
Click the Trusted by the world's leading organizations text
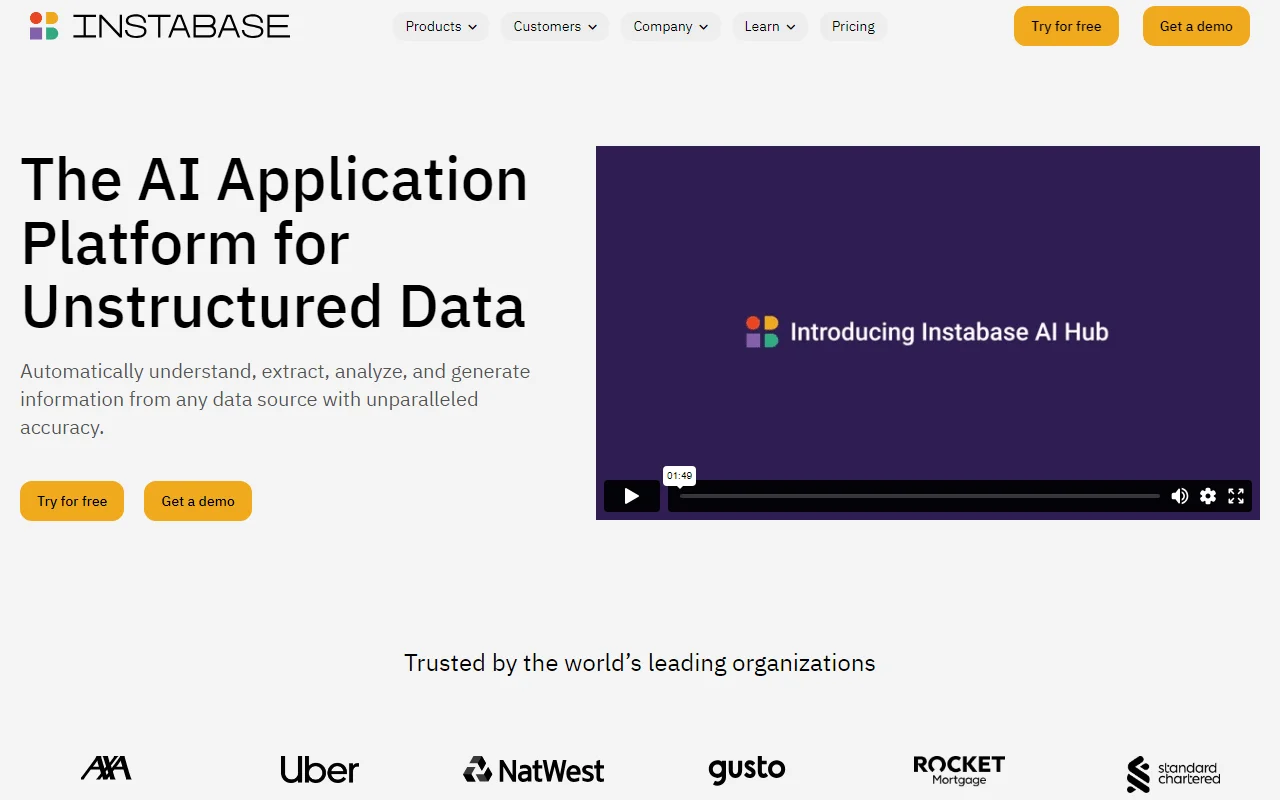click(640, 663)
